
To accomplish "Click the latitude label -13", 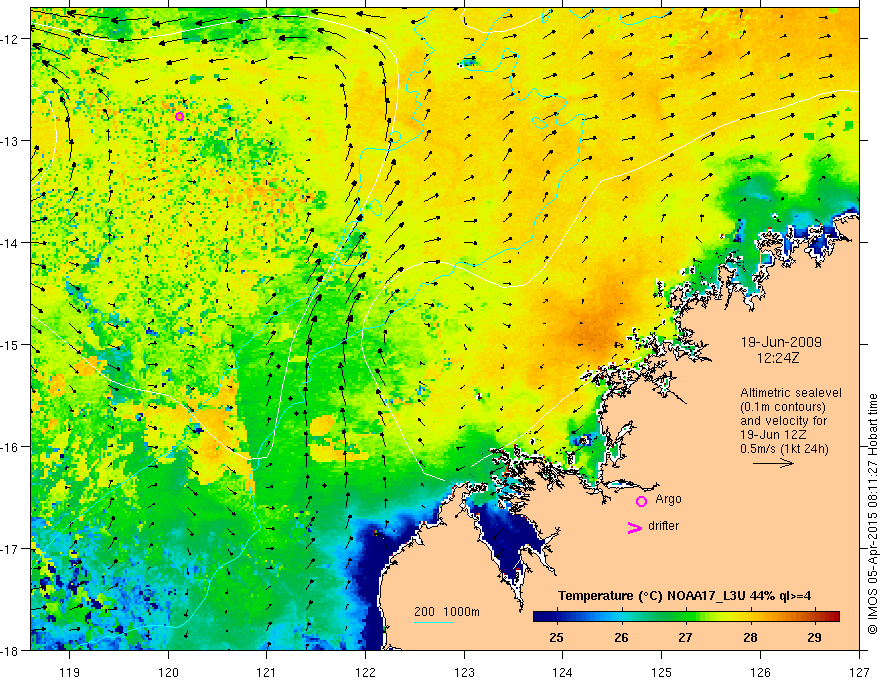I will pos(10,140).
